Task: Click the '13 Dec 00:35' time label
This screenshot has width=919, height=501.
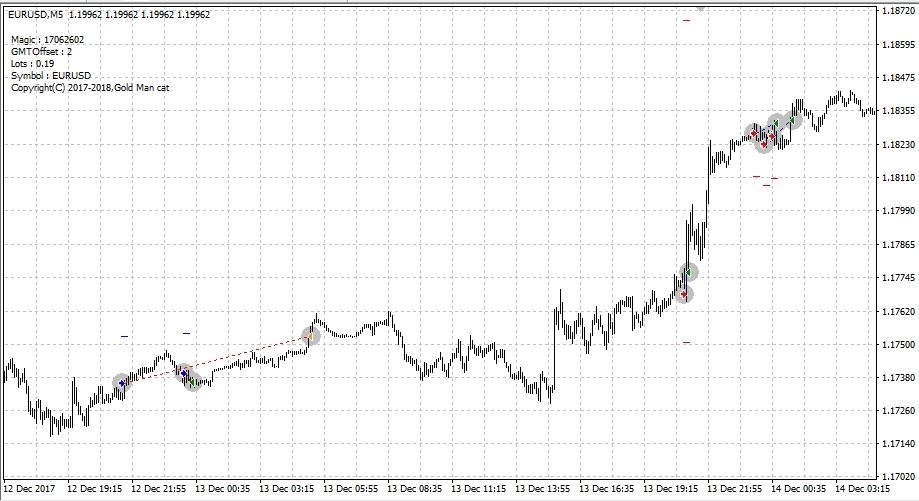Action: pyautogui.click(x=223, y=489)
